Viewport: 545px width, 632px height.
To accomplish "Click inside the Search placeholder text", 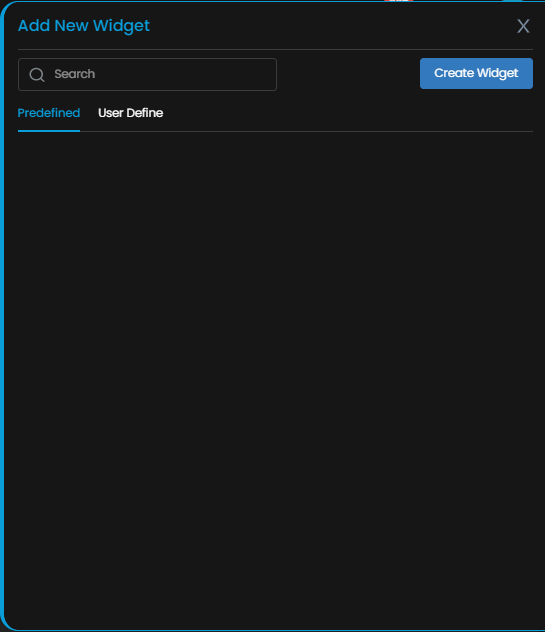I will click(75, 74).
